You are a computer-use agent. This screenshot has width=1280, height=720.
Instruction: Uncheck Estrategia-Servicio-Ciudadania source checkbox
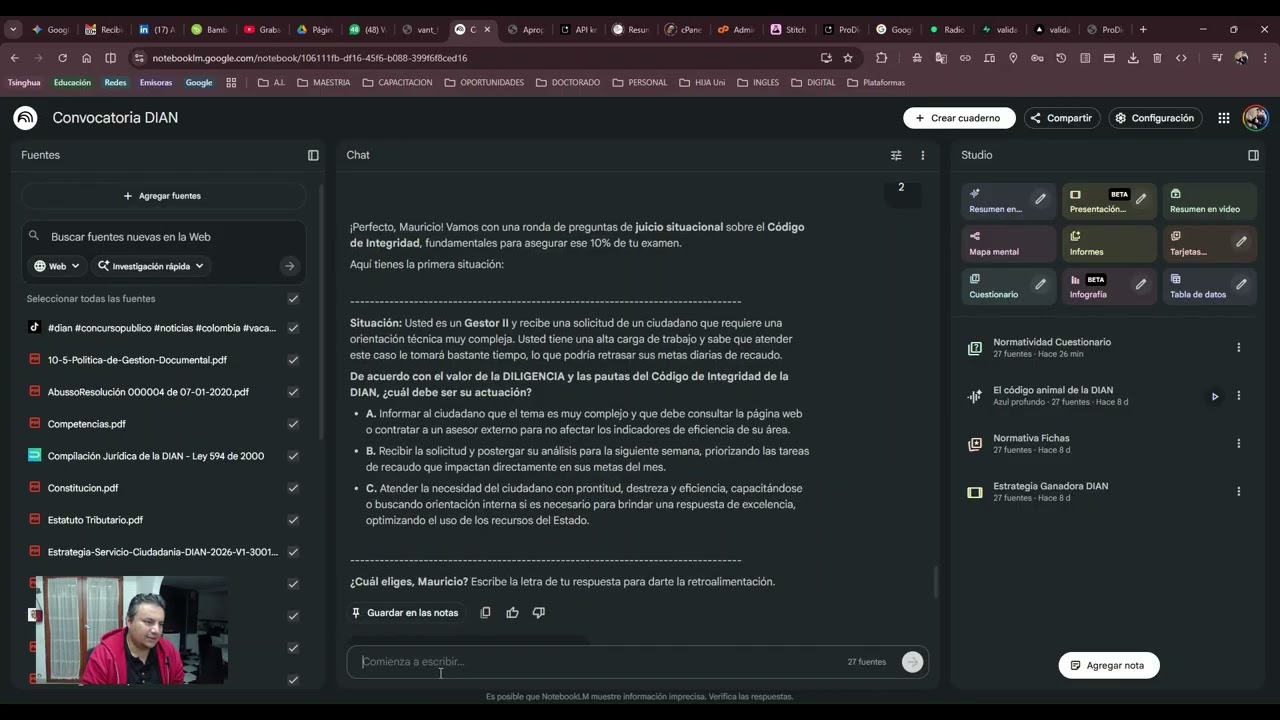[293, 552]
